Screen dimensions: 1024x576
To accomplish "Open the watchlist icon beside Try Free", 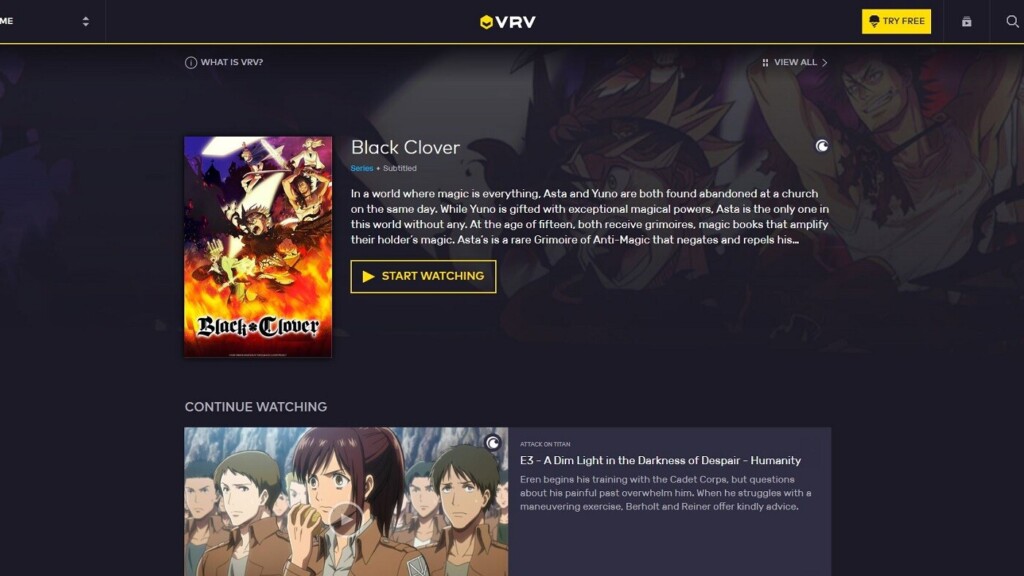I will 967,22.
